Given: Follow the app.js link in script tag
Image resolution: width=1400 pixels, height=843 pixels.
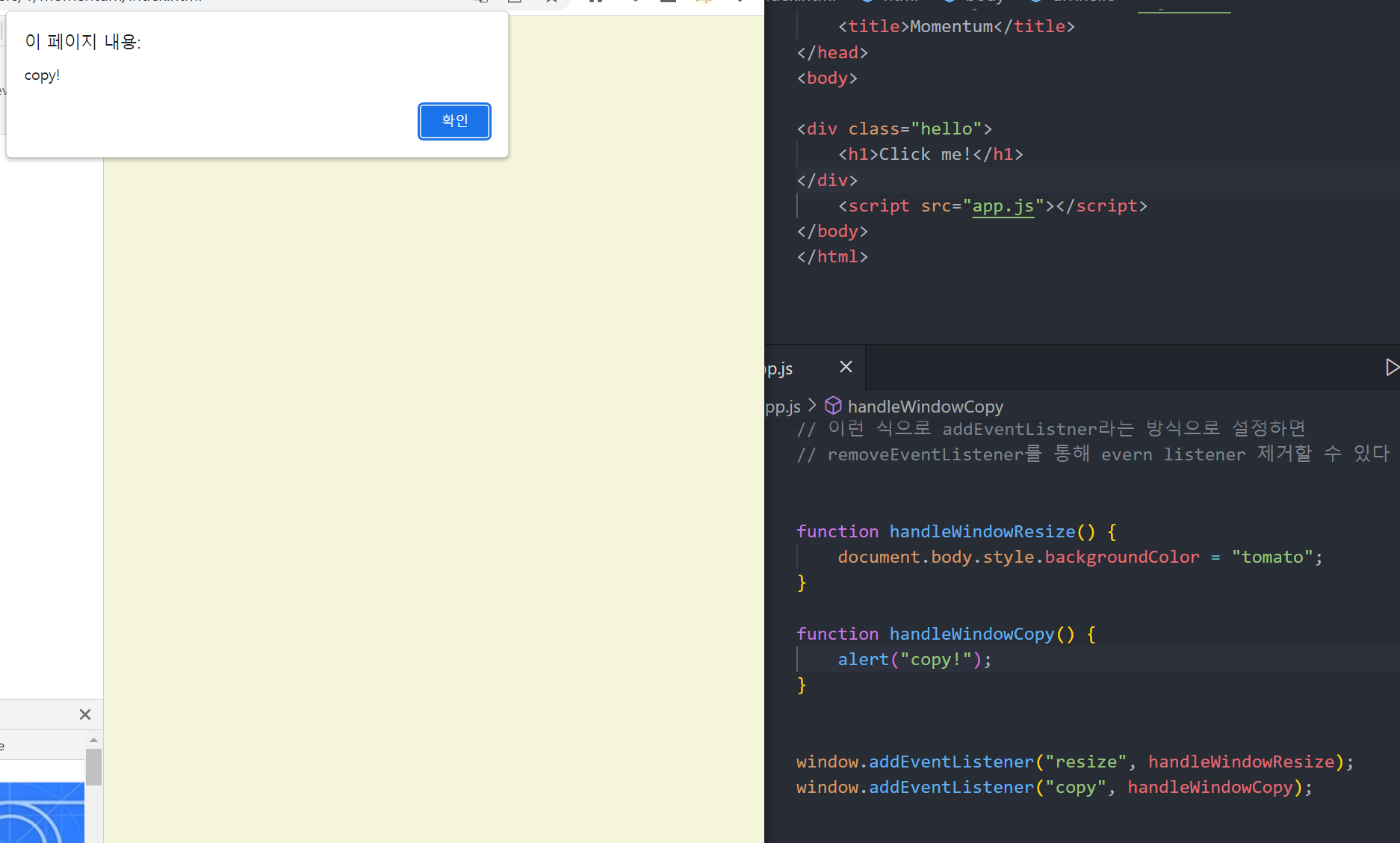Looking at the screenshot, I should tap(1003, 206).
